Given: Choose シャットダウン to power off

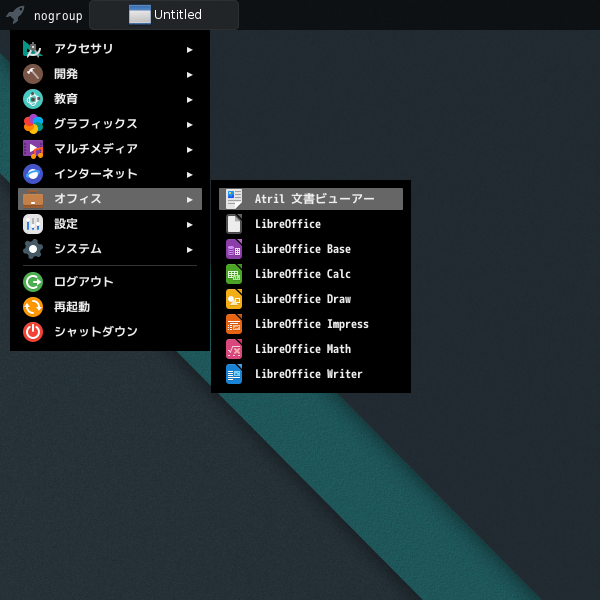Looking at the screenshot, I should tap(110, 332).
